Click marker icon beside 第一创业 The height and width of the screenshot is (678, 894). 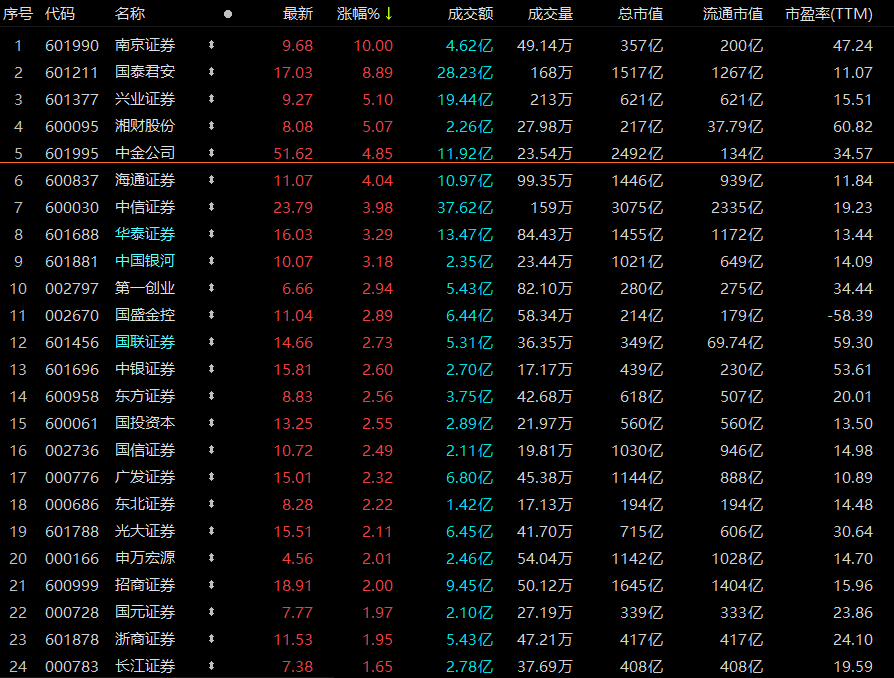point(212,288)
